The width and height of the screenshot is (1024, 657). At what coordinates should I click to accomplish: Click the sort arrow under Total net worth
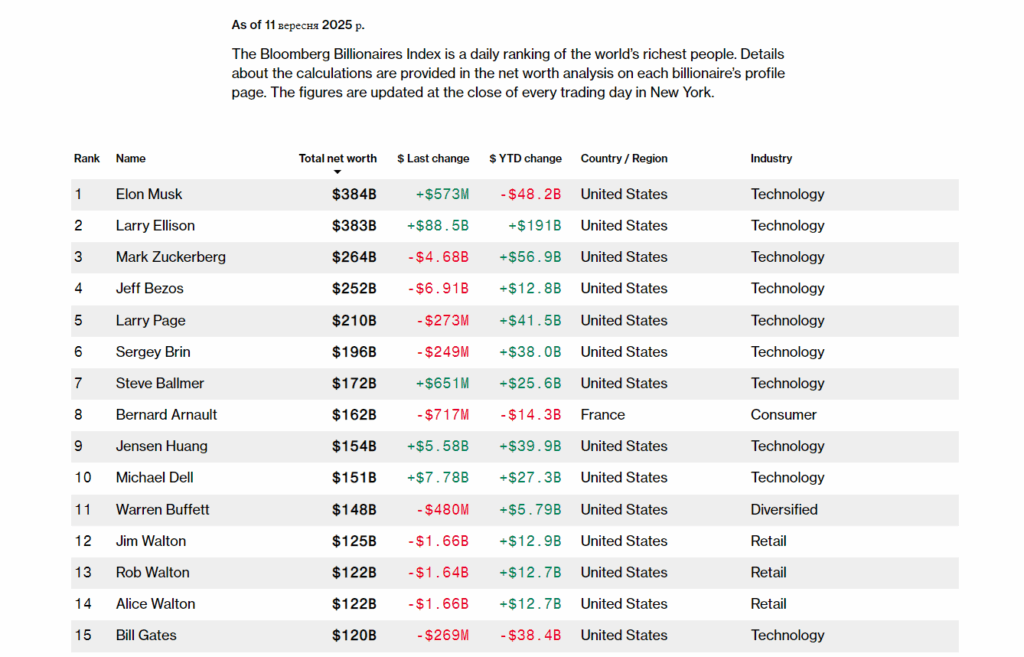tap(337, 172)
